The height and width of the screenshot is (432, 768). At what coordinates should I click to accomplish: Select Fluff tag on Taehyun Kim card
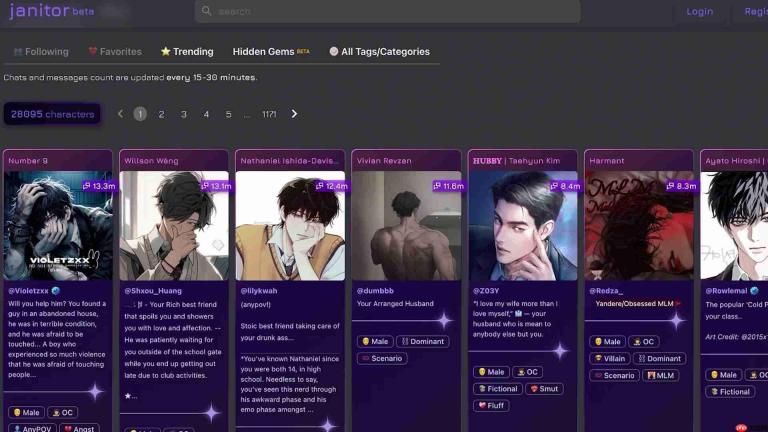491,406
